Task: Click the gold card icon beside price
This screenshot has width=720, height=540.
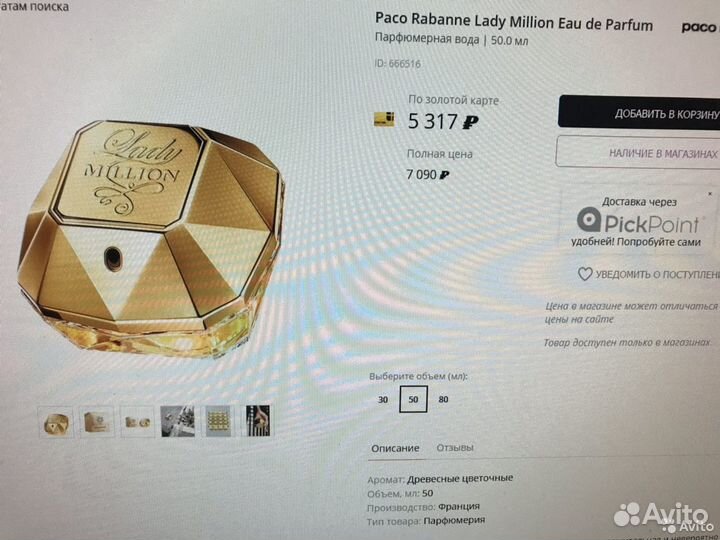Action: [x=384, y=119]
